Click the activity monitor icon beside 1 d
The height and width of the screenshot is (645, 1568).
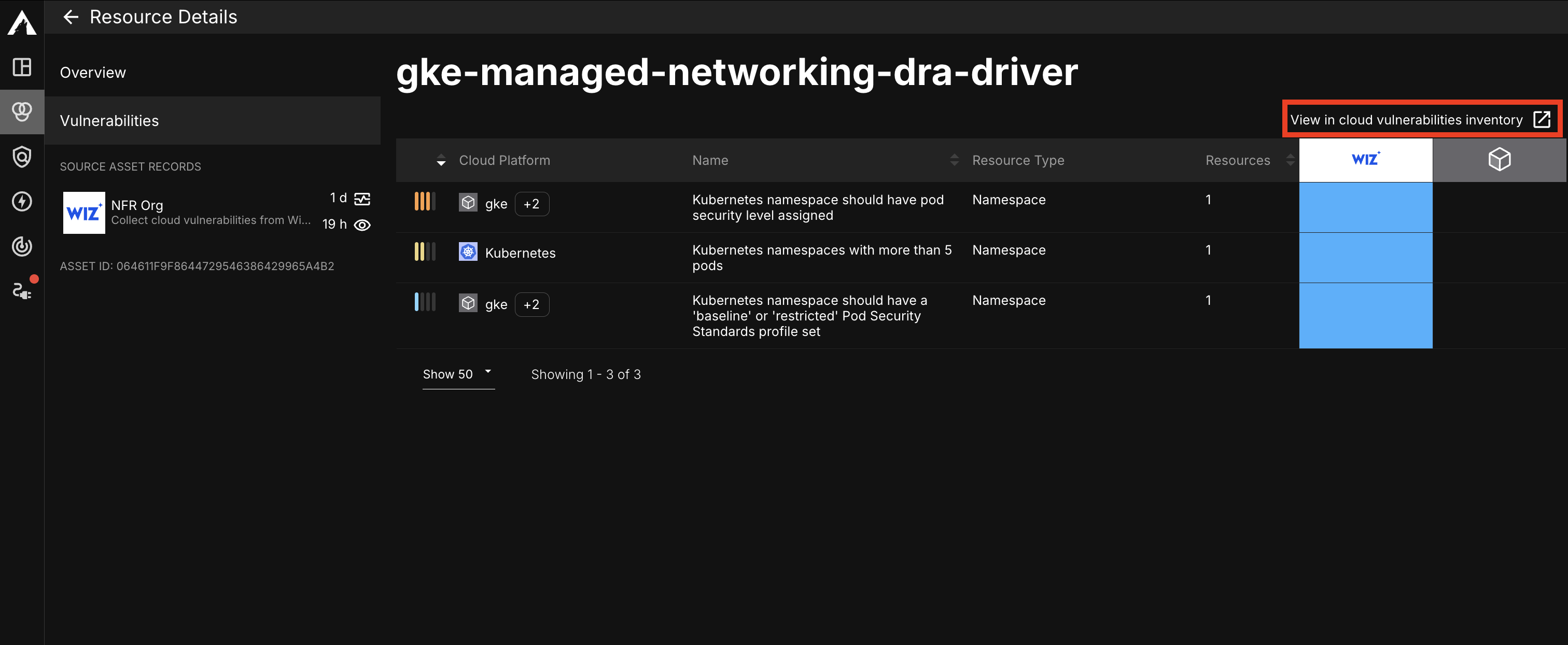point(362,199)
